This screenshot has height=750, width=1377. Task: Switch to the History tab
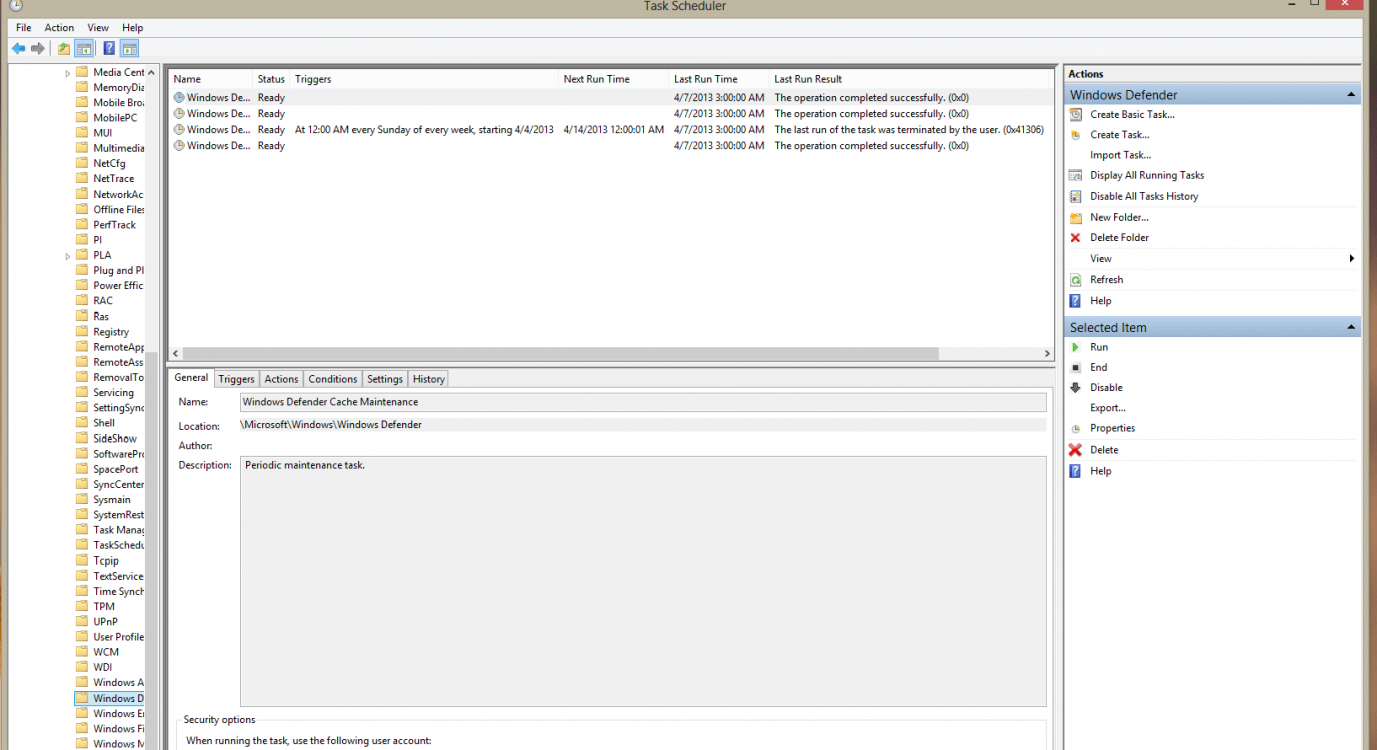point(428,379)
